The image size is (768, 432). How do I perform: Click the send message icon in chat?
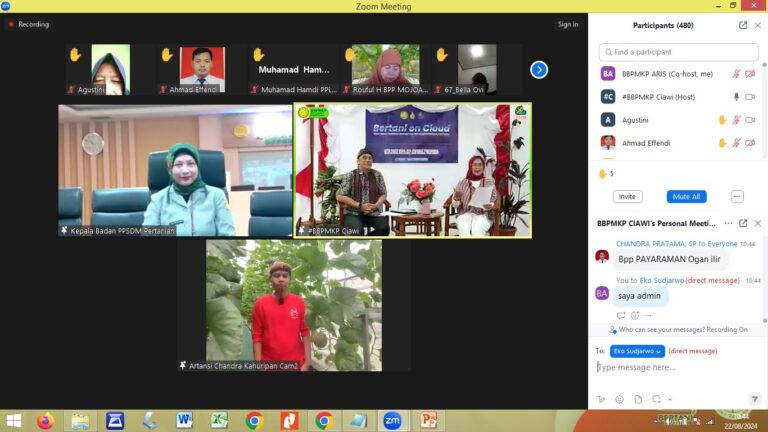754,399
